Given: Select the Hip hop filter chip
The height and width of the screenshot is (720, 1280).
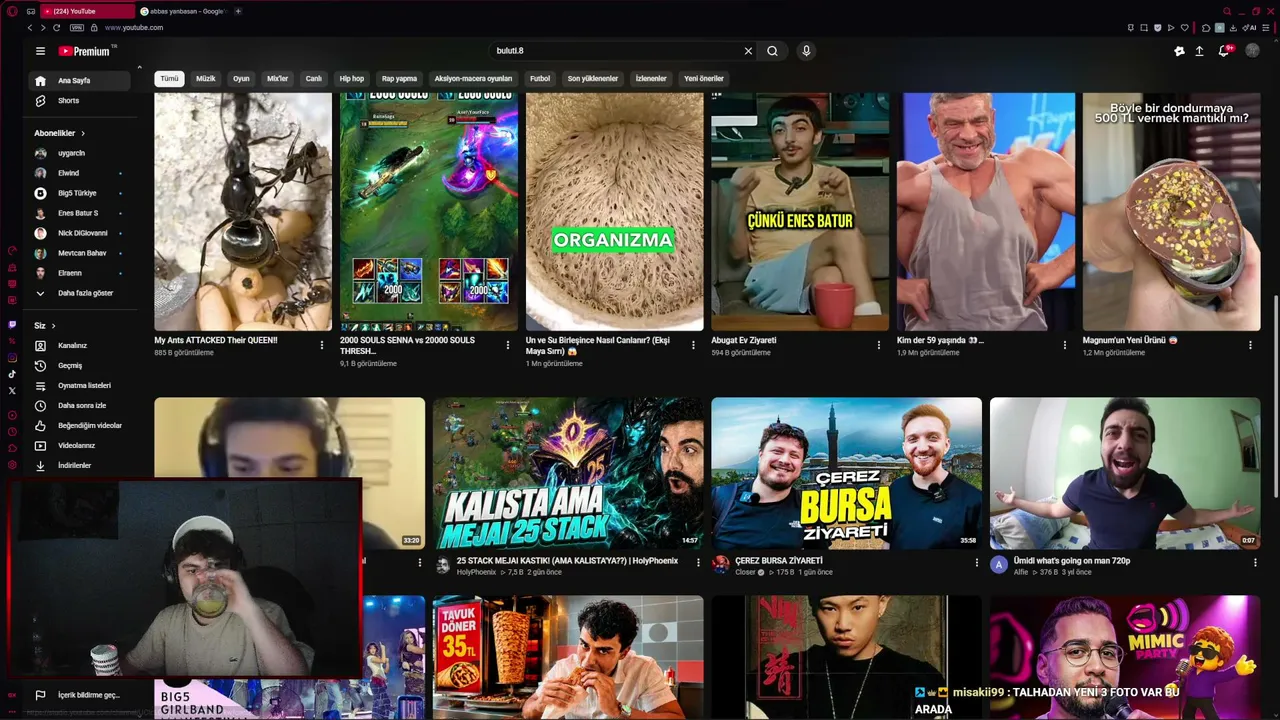Looking at the screenshot, I should click(x=352, y=78).
